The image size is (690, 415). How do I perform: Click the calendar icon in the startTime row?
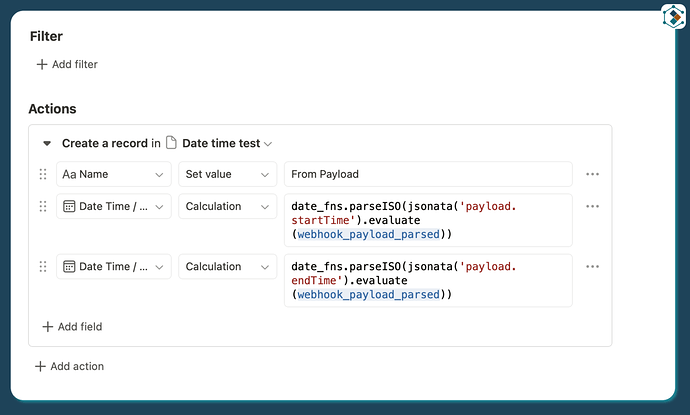[x=69, y=206]
